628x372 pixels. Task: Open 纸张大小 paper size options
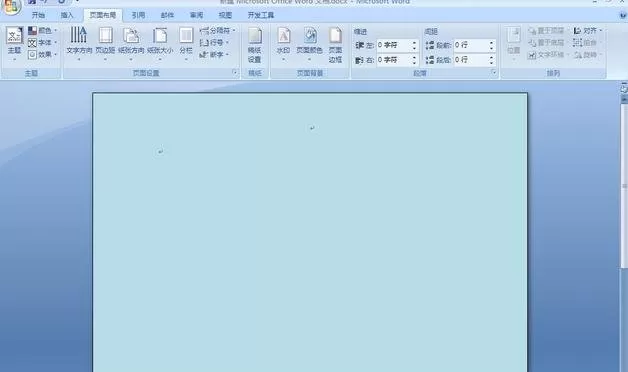[x=160, y=44]
